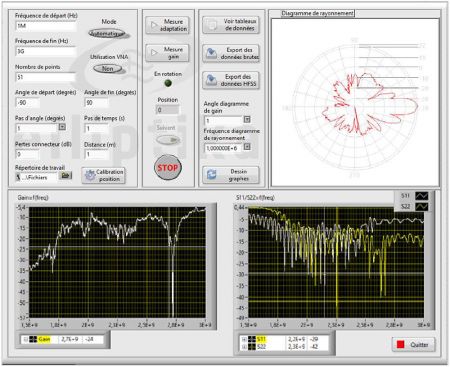450x367 pixels.
Task: Click the En rotation LED indicator
Action: 168,83
